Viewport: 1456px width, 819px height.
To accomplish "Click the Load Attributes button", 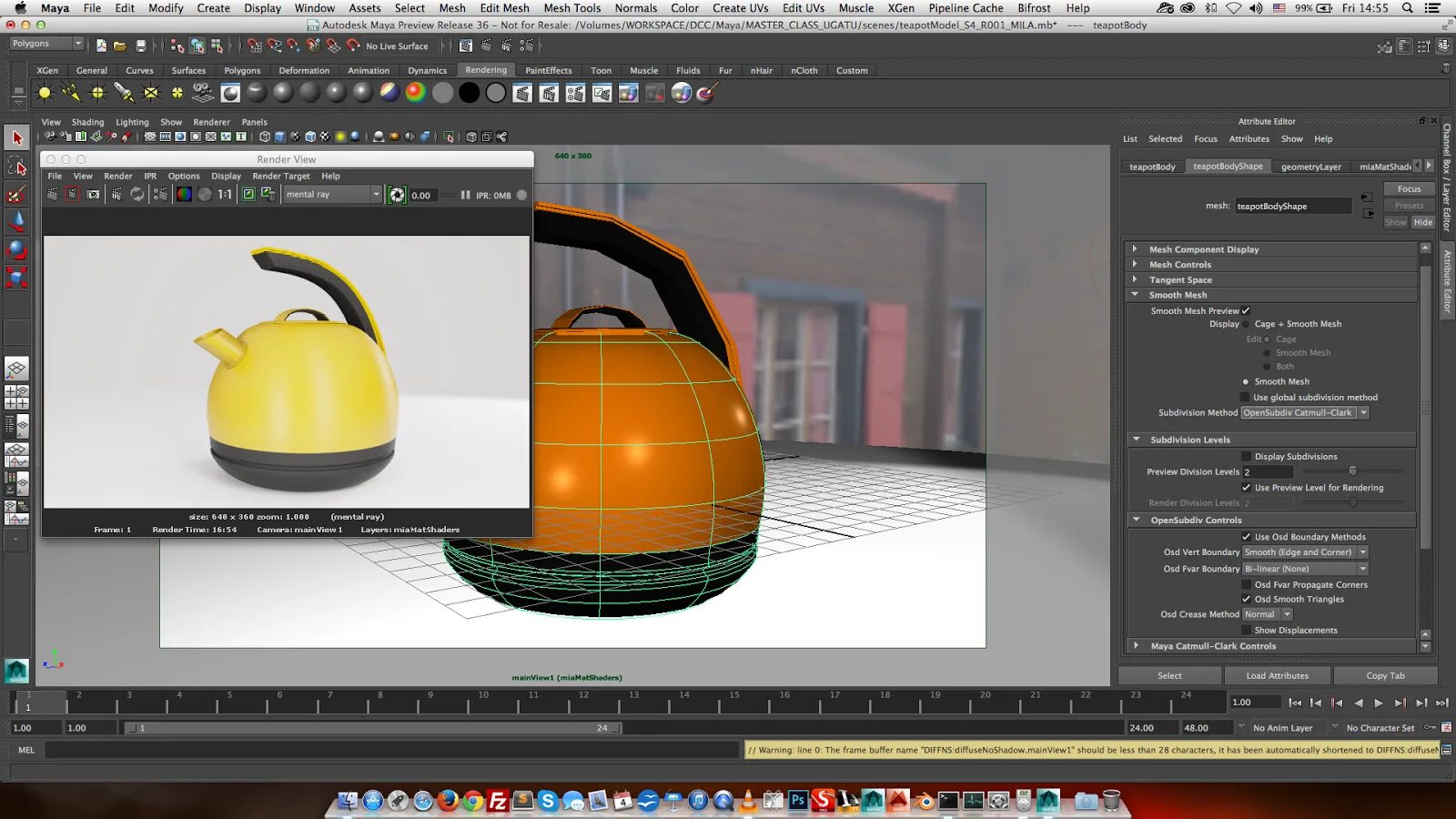I will pos(1277,675).
